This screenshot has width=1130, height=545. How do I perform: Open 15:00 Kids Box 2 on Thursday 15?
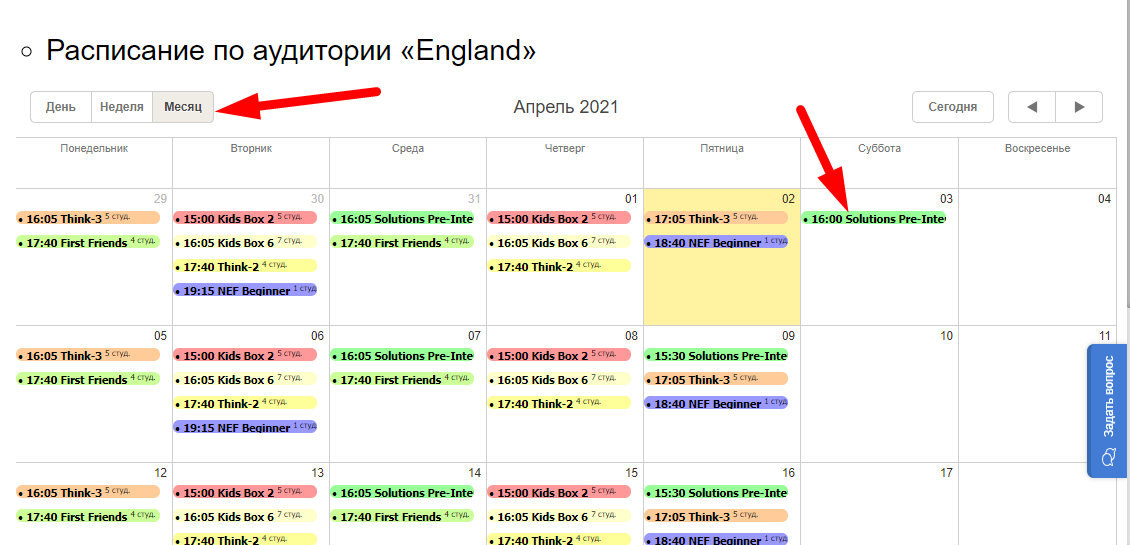tap(559, 492)
